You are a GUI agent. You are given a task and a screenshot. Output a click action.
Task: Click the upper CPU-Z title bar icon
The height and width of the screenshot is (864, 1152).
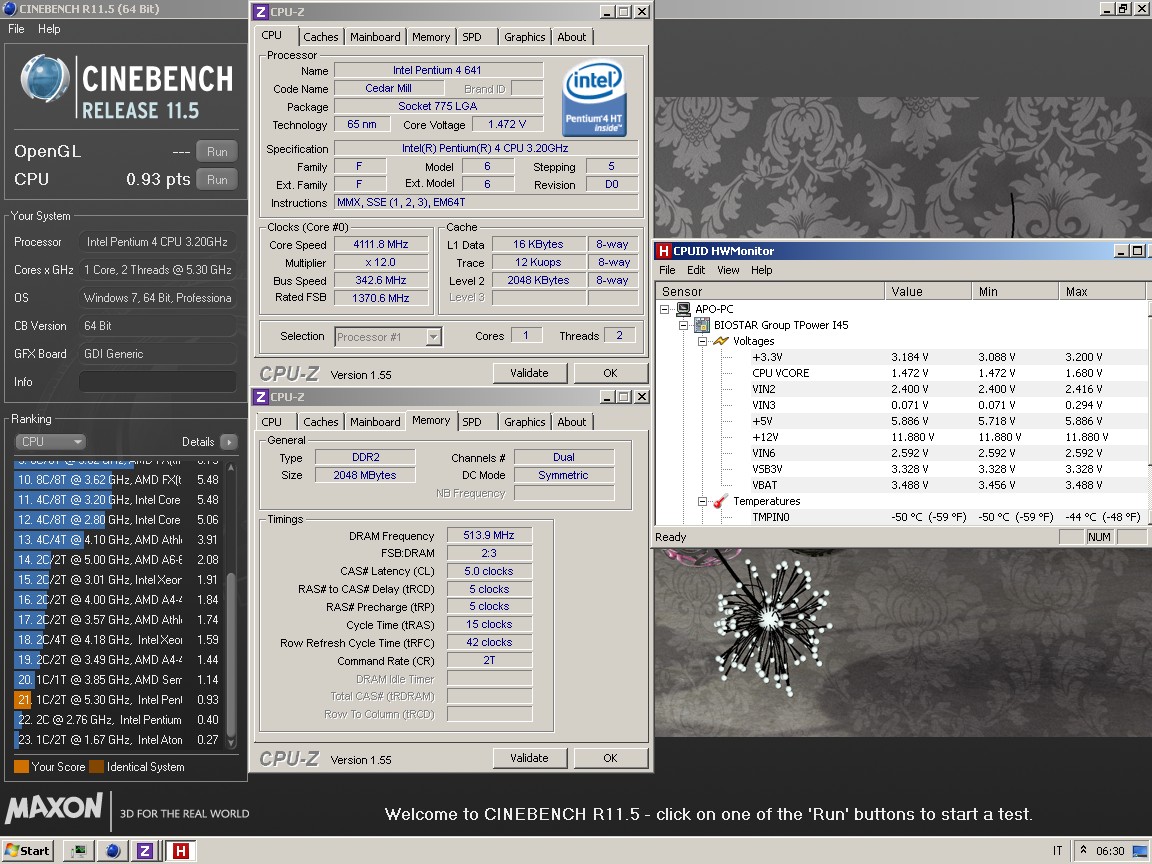(x=261, y=12)
